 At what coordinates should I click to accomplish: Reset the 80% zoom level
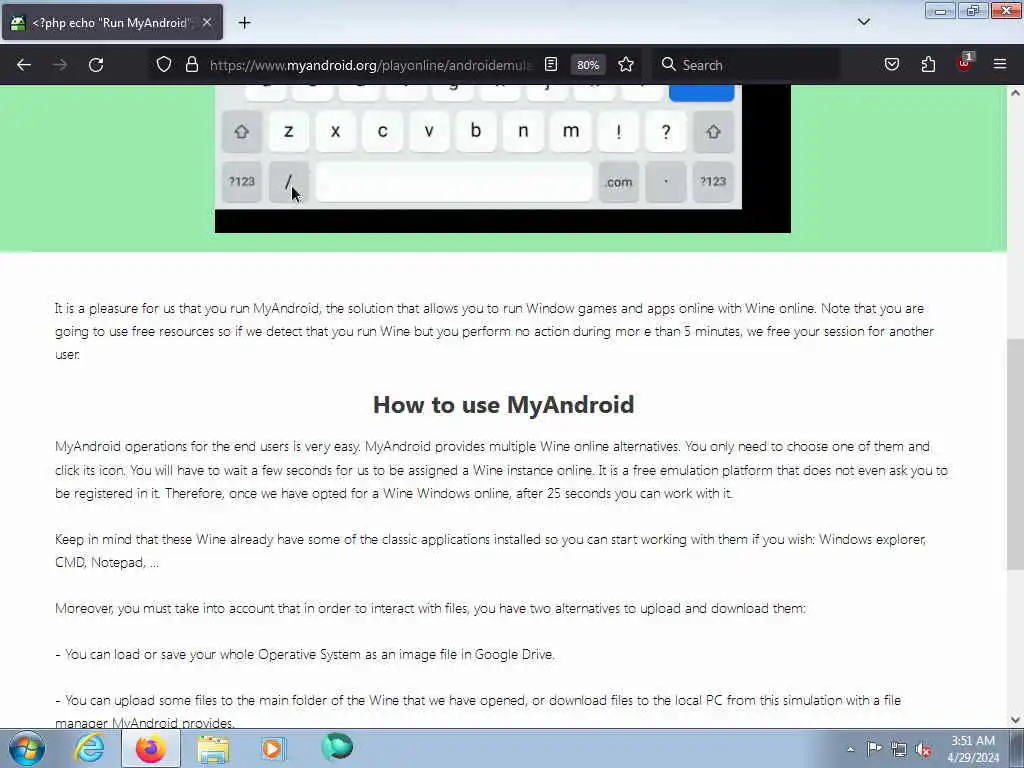click(588, 65)
